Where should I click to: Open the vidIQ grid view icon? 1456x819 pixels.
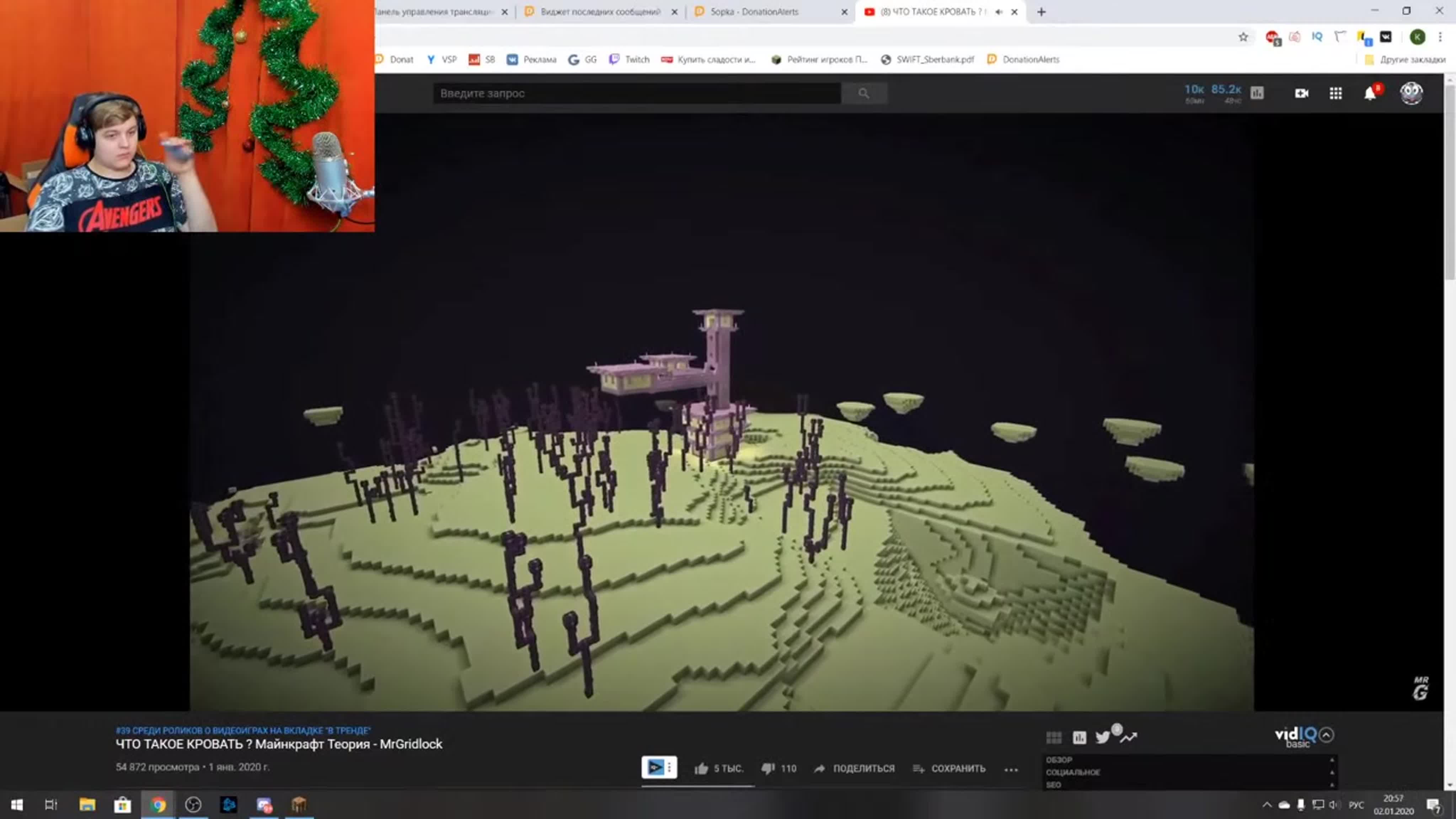point(1054,738)
